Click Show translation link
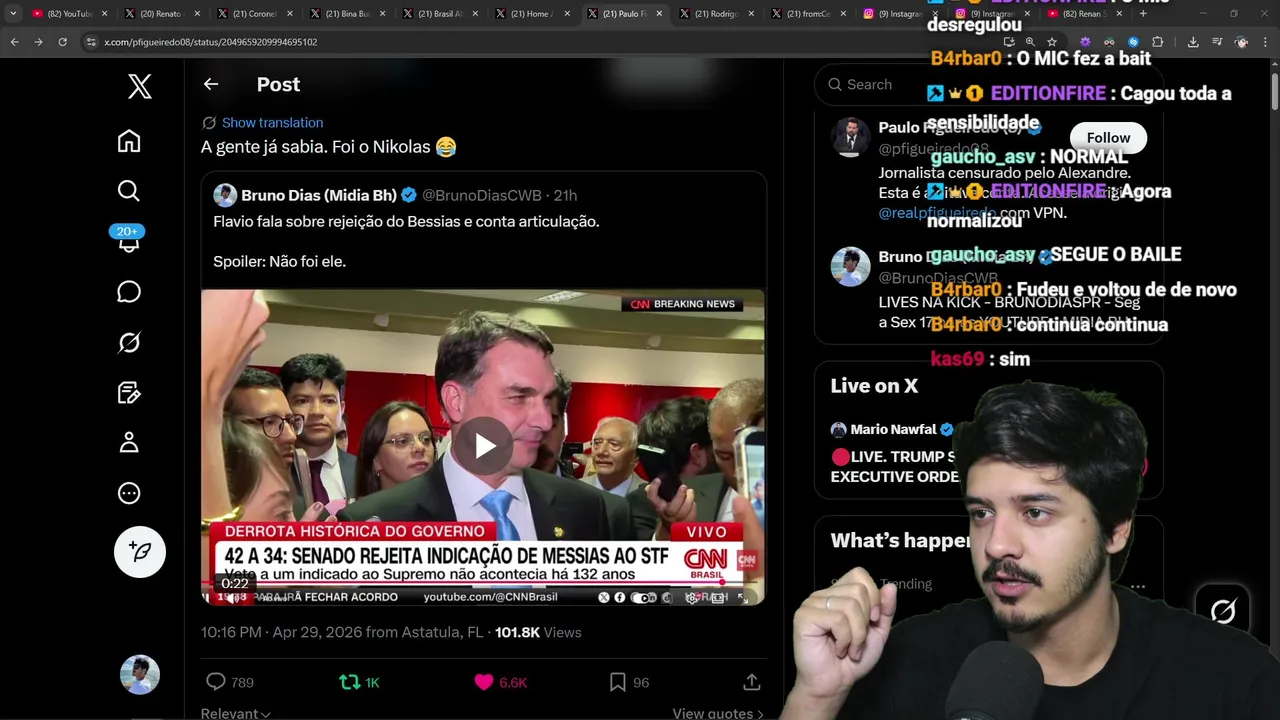Screen dimensions: 1280x720 pos(272,122)
